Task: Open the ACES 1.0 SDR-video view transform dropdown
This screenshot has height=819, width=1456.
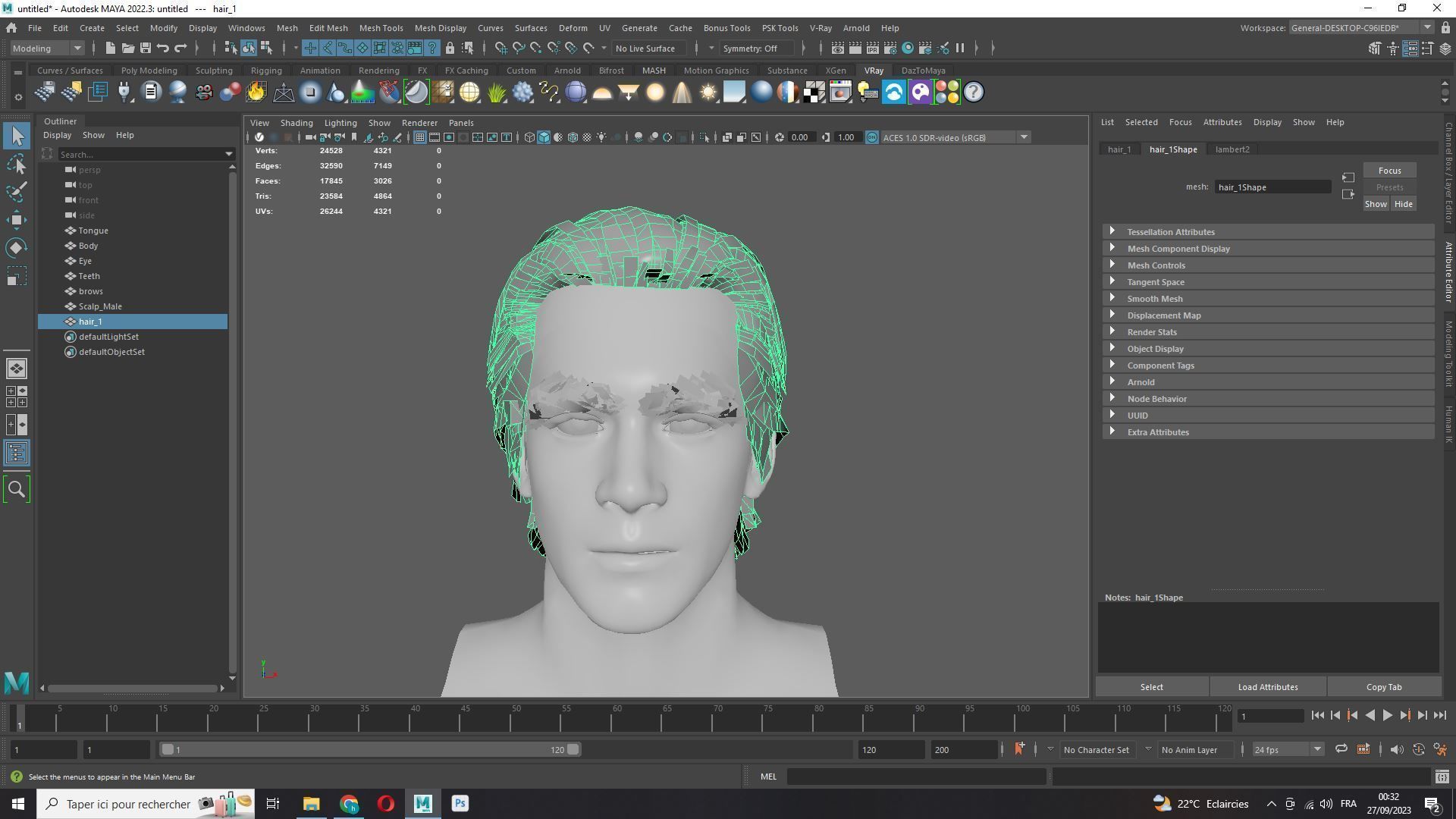Action: pos(955,137)
